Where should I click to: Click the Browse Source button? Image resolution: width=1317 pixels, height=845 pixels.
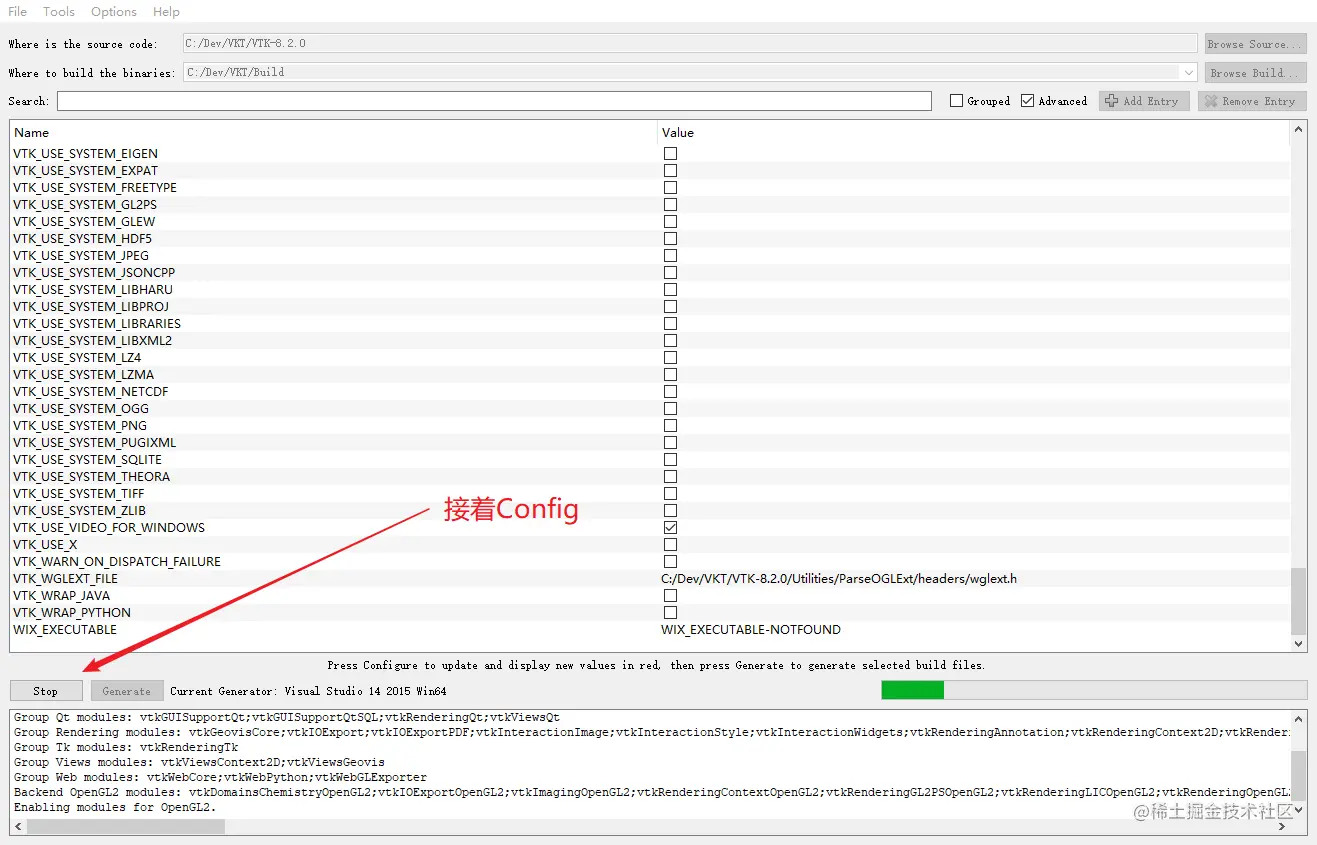pos(1255,44)
